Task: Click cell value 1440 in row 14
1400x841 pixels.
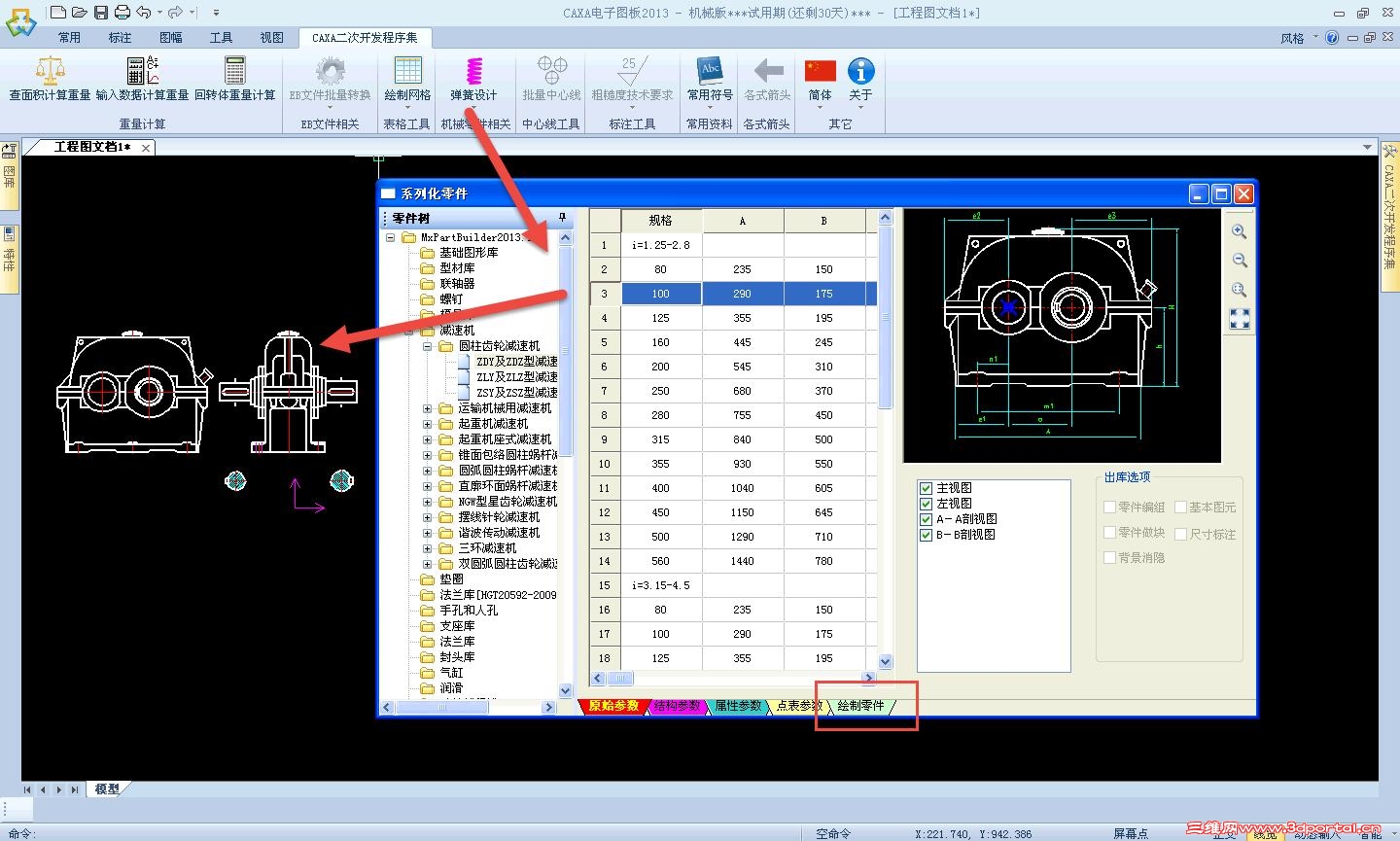Action: pos(742,561)
